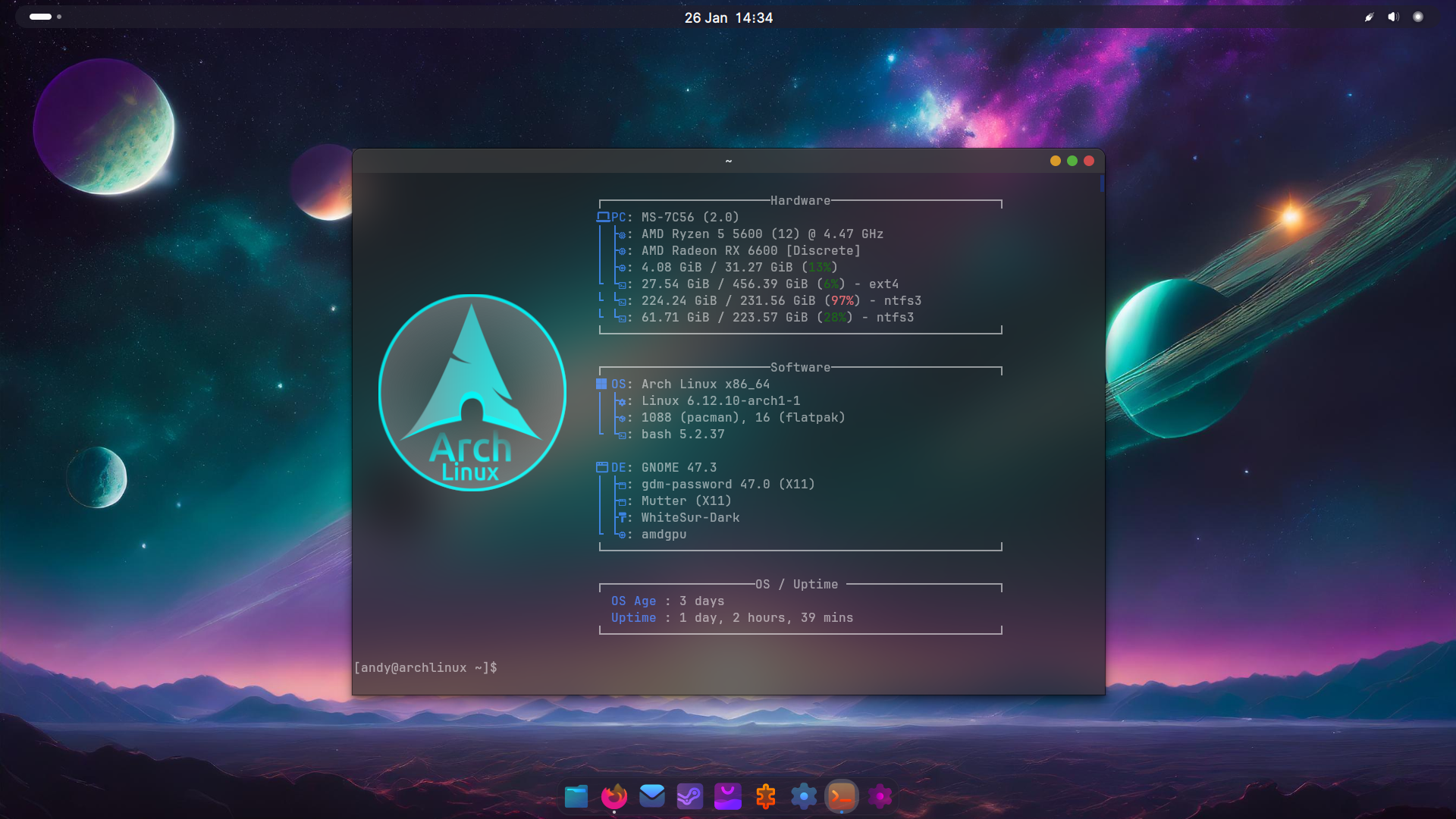The width and height of the screenshot is (1456, 819).
Task: Open the system menu power indicator
Action: point(1418,17)
